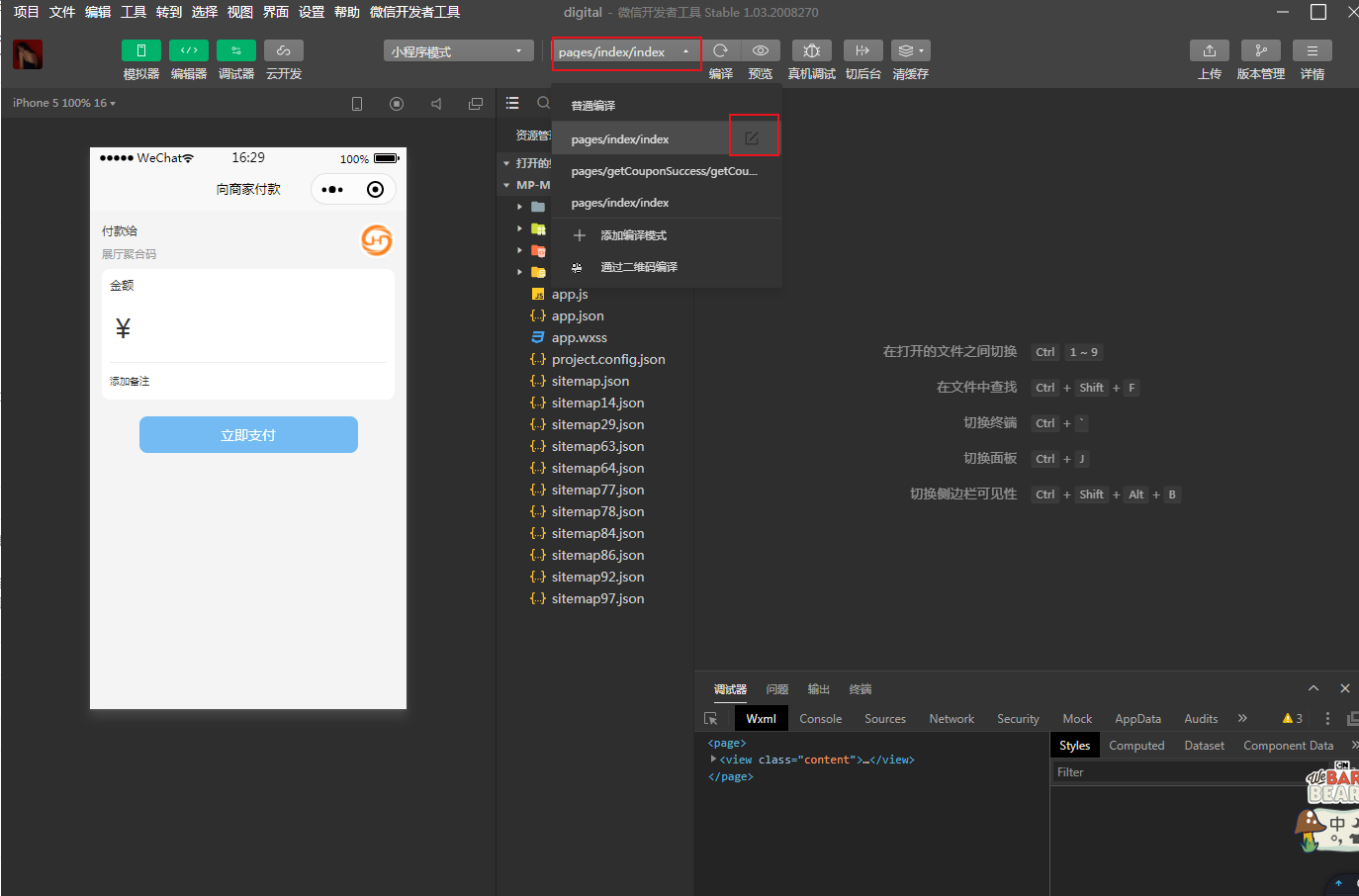This screenshot has width=1359, height=896.
Task: Open sitemap.json file
Action: tap(590, 381)
